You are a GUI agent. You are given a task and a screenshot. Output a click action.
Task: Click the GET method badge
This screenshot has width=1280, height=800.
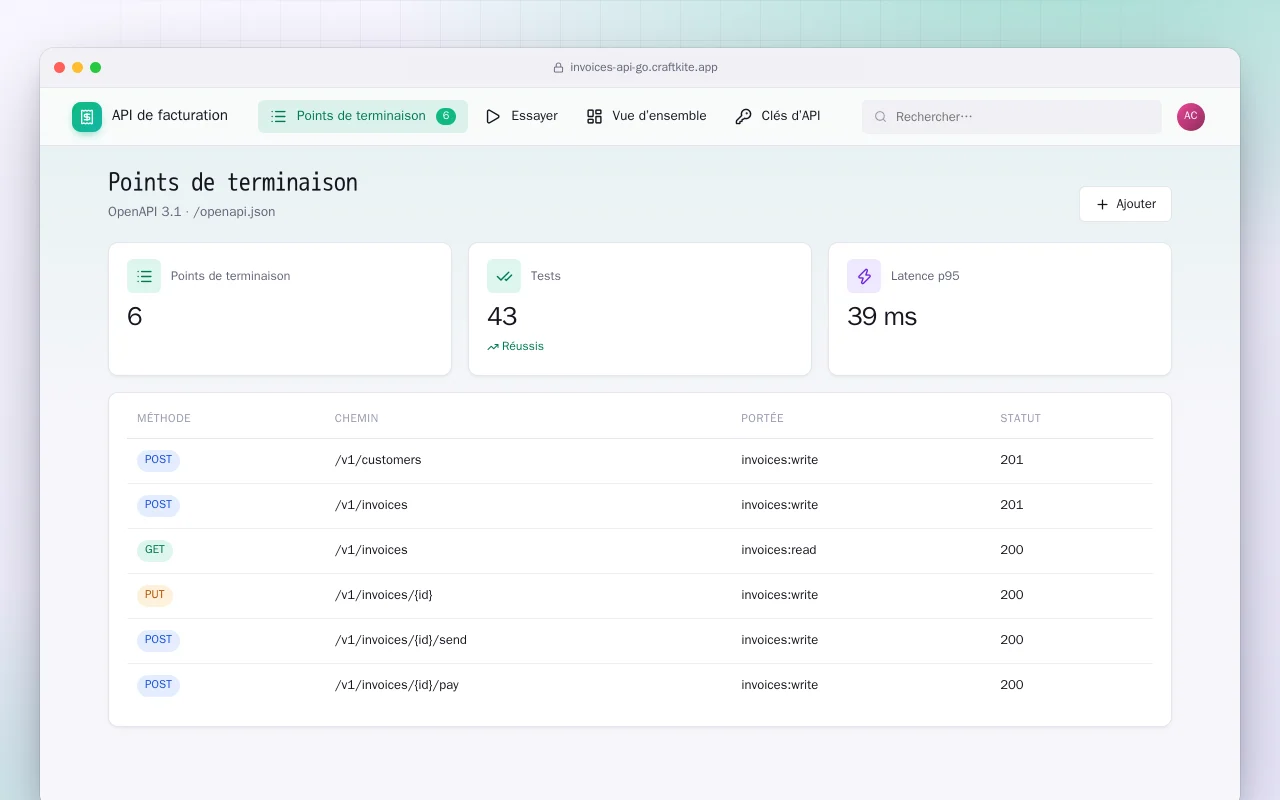coord(155,551)
